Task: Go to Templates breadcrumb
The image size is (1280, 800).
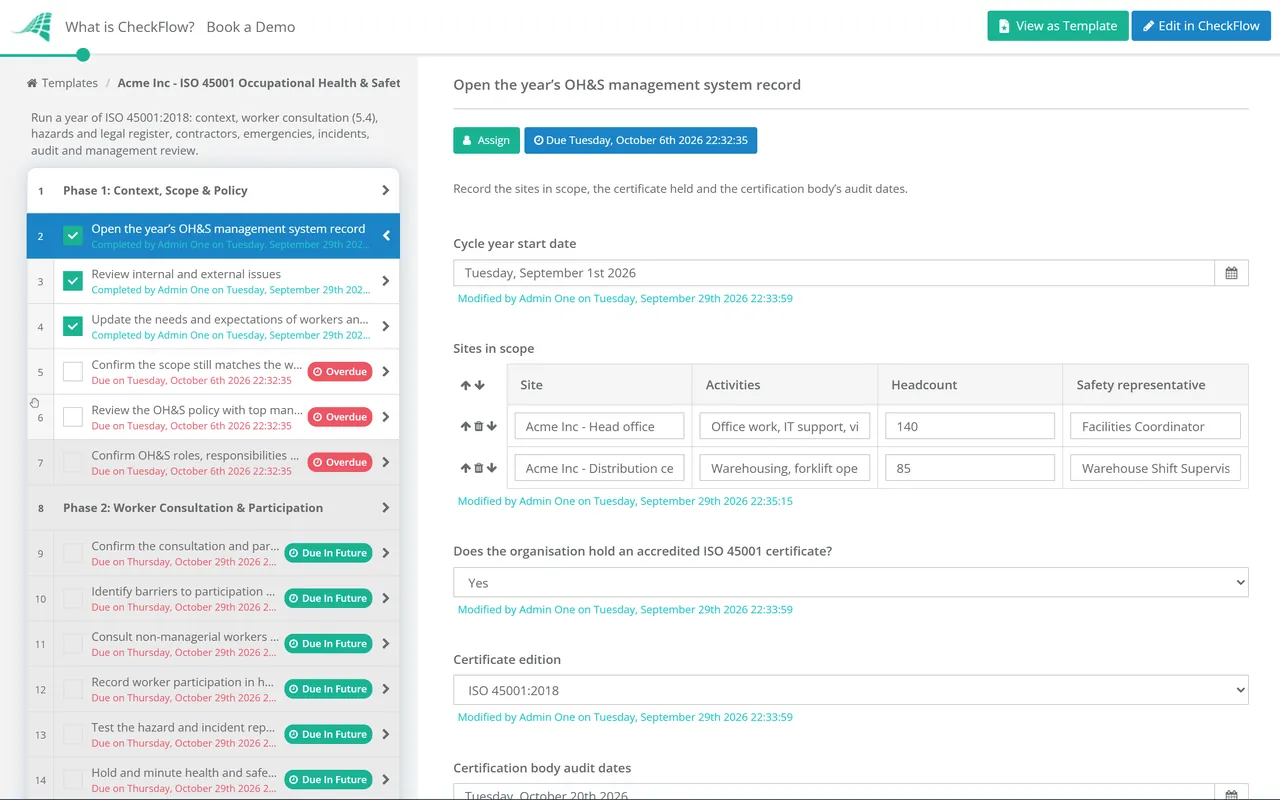Action: [69, 83]
